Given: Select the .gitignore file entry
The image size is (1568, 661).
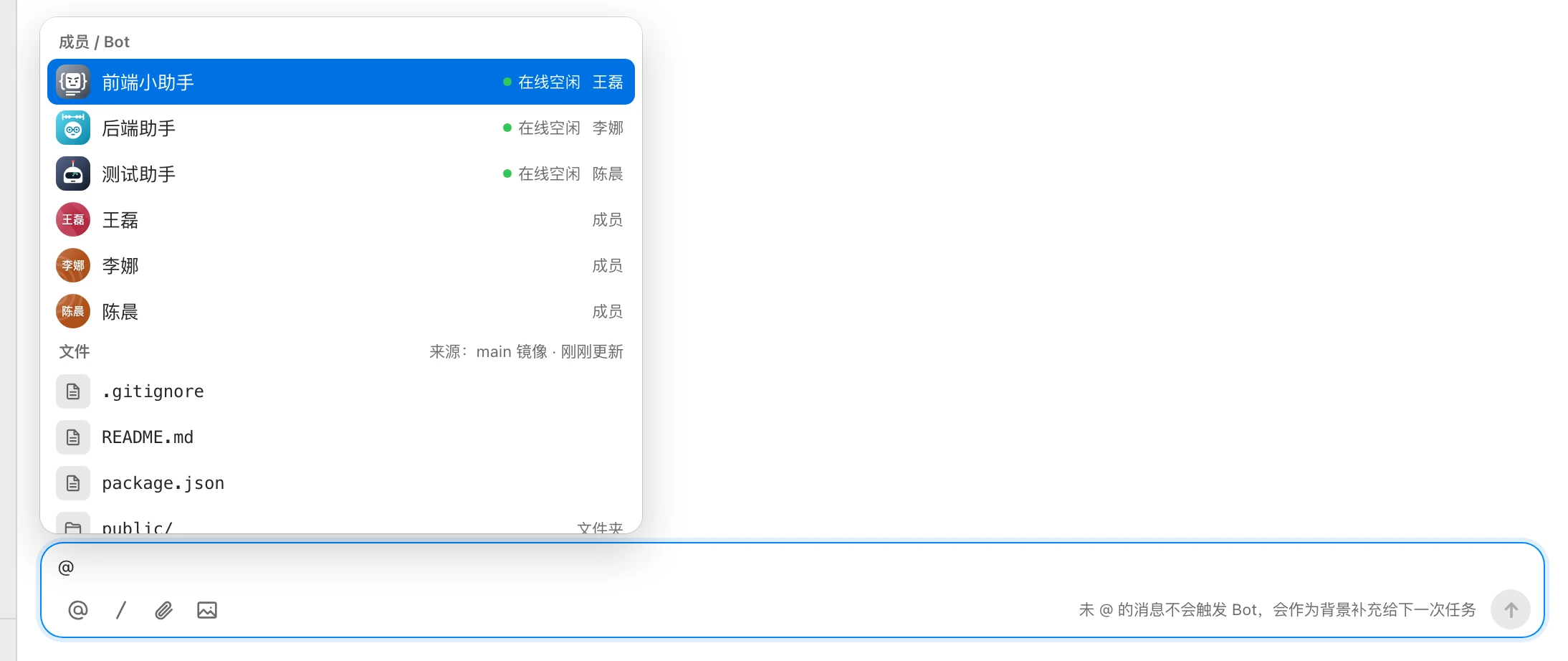Looking at the screenshot, I should [x=341, y=391].
